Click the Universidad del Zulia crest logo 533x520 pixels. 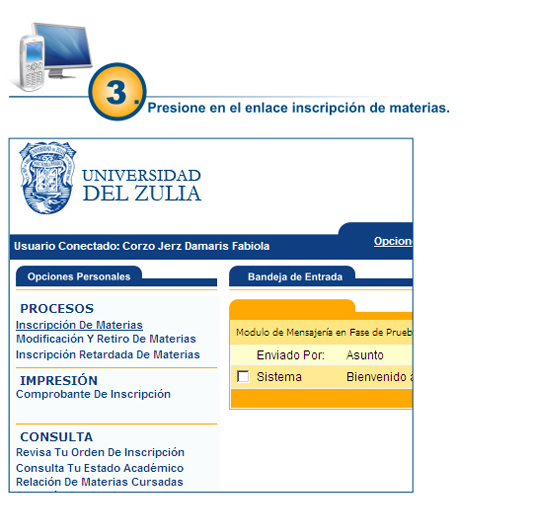[48, 178]
